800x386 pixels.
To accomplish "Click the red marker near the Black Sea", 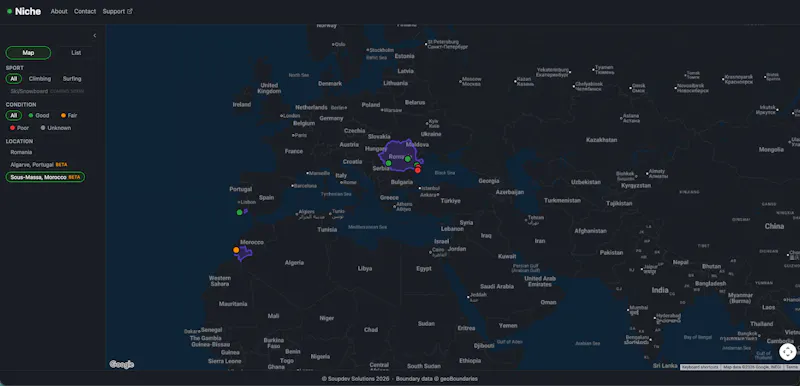I will pyautogui.click(x=418, y=170).
